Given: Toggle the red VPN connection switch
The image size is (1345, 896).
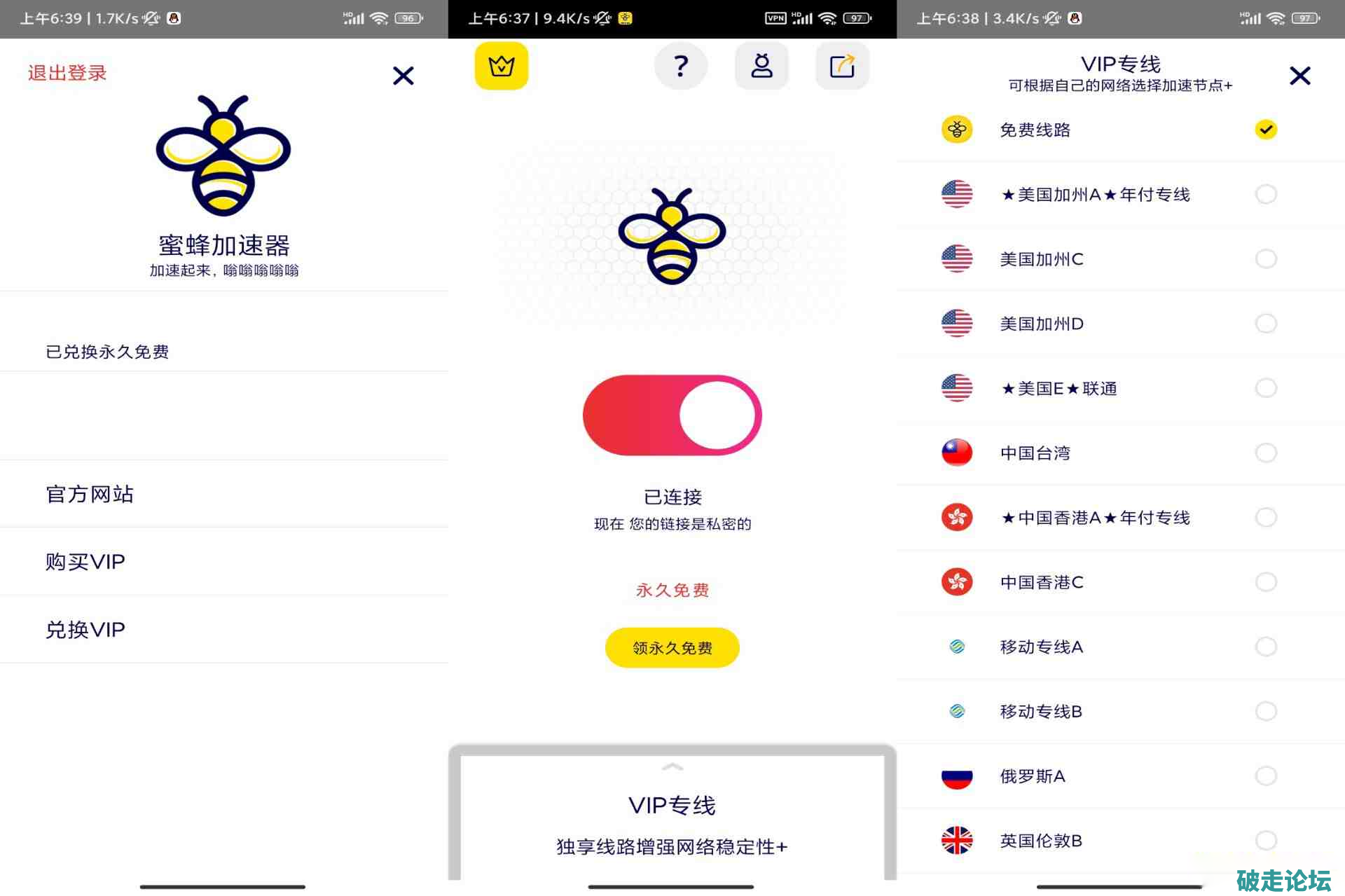Looking at the screenshot, I should 672,415.
